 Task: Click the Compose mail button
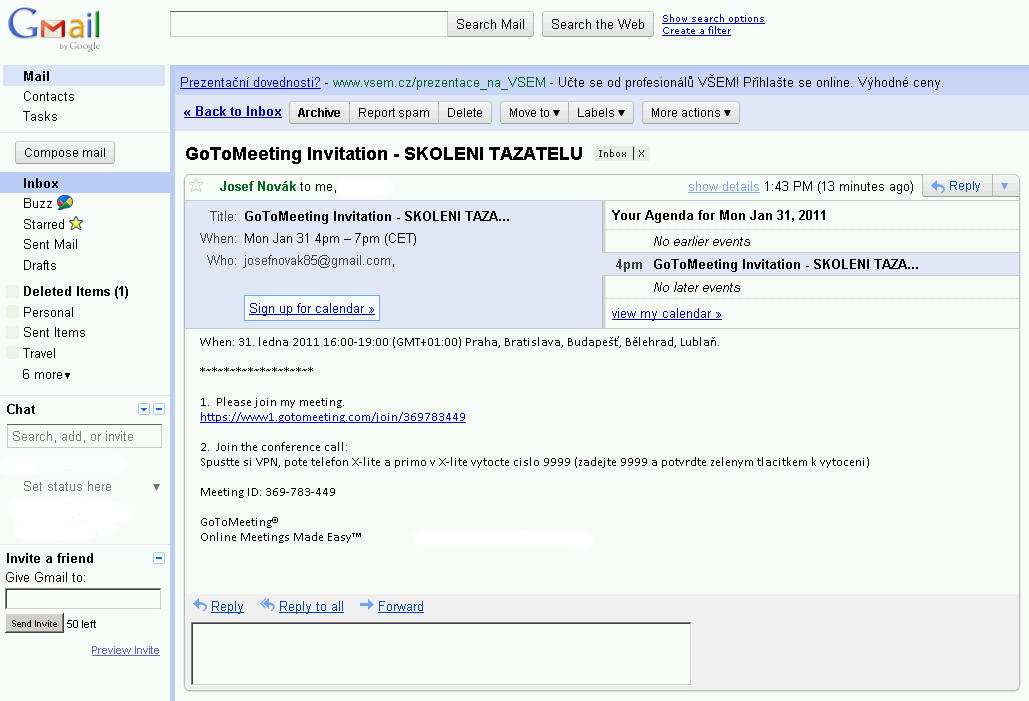point(65,152)
